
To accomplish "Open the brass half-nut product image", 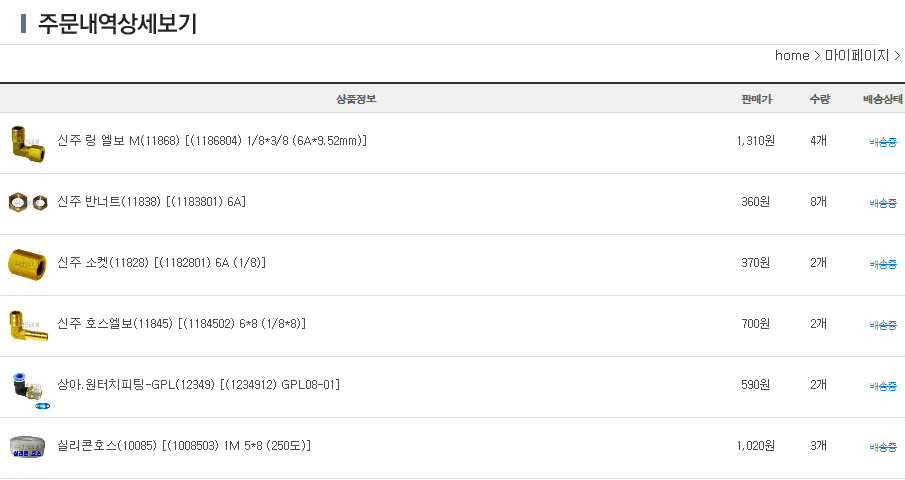I will [28, 202].
